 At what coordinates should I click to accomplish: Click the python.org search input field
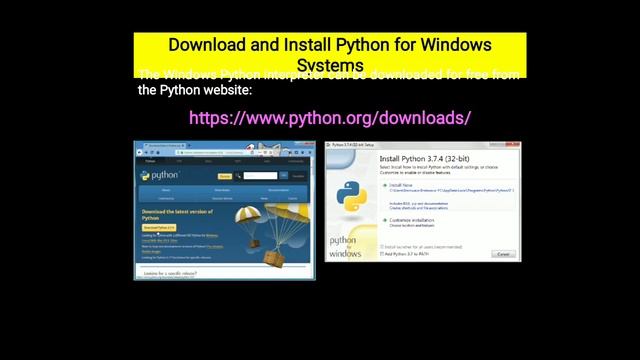pos(260,176)
